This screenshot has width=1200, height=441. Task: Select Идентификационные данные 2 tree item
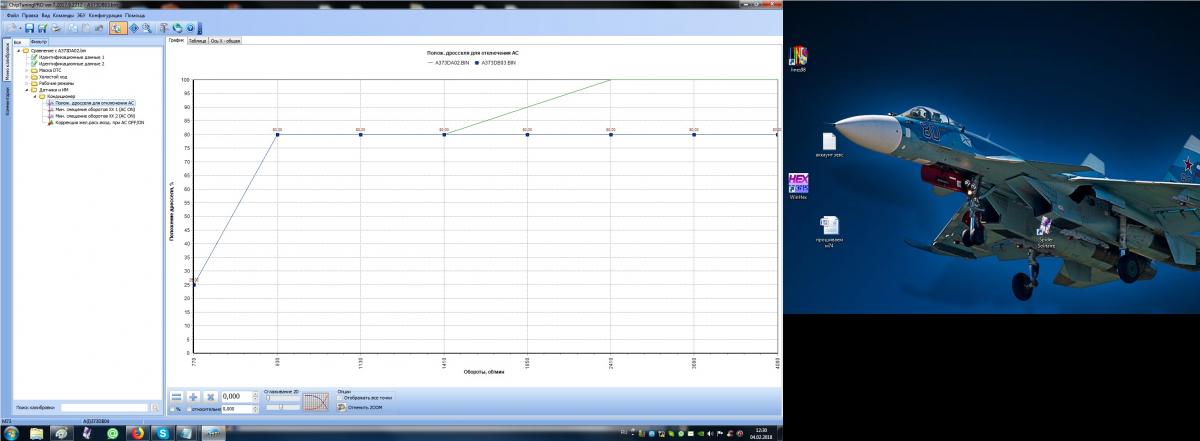tap(71, 64)
